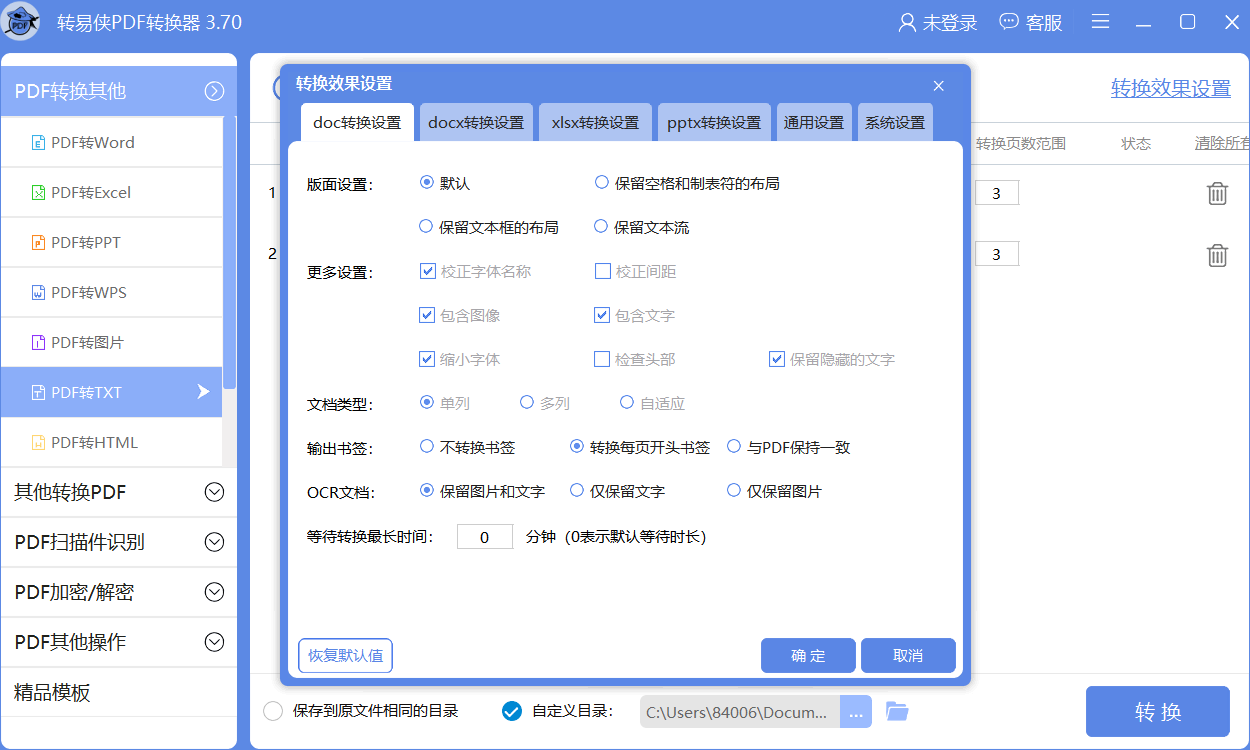This screenshot has width=1250, height=750.
Task: Click the PDF转TXT file icon
Action: (x=38, y=392)
